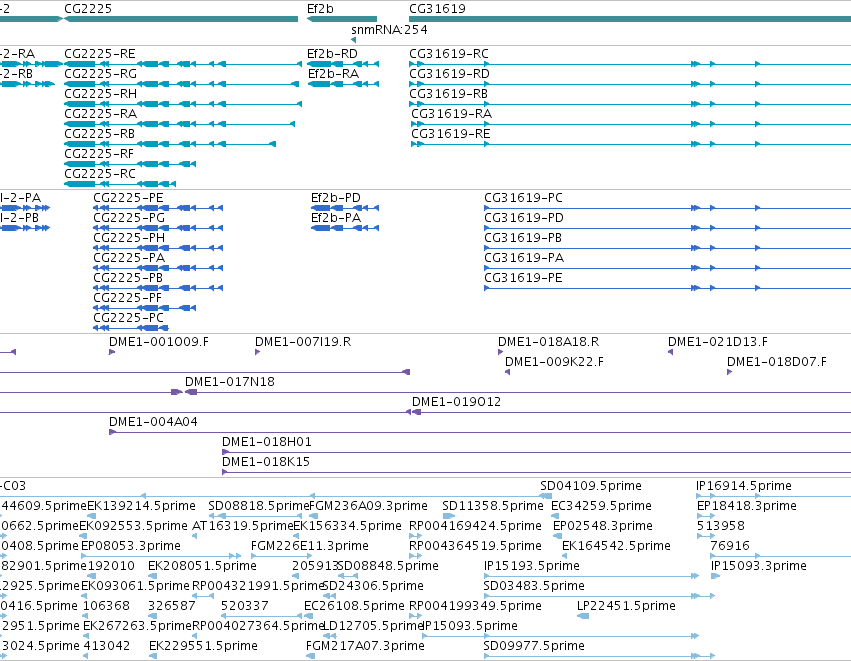Click protein CG2225-PB label
Screen dimensions: 851x661
(128, 278)
